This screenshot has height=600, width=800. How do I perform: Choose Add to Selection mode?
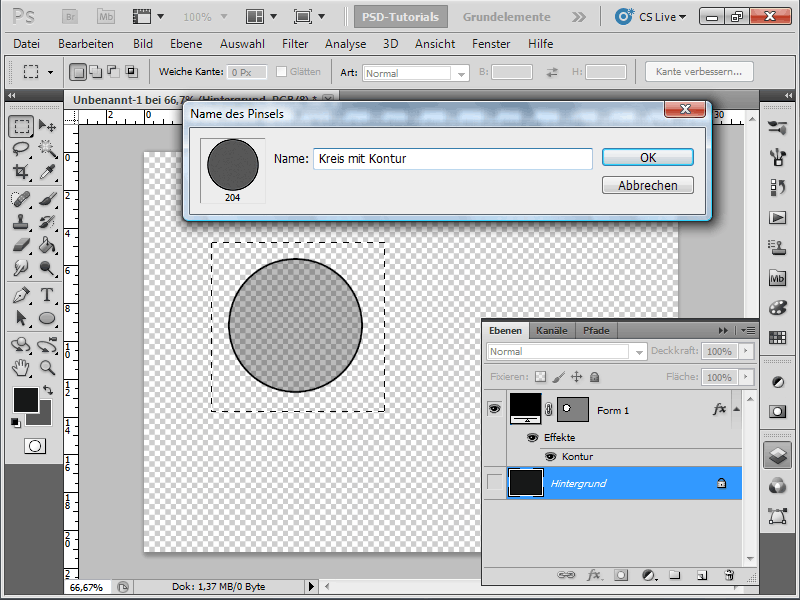coord(95,72)
